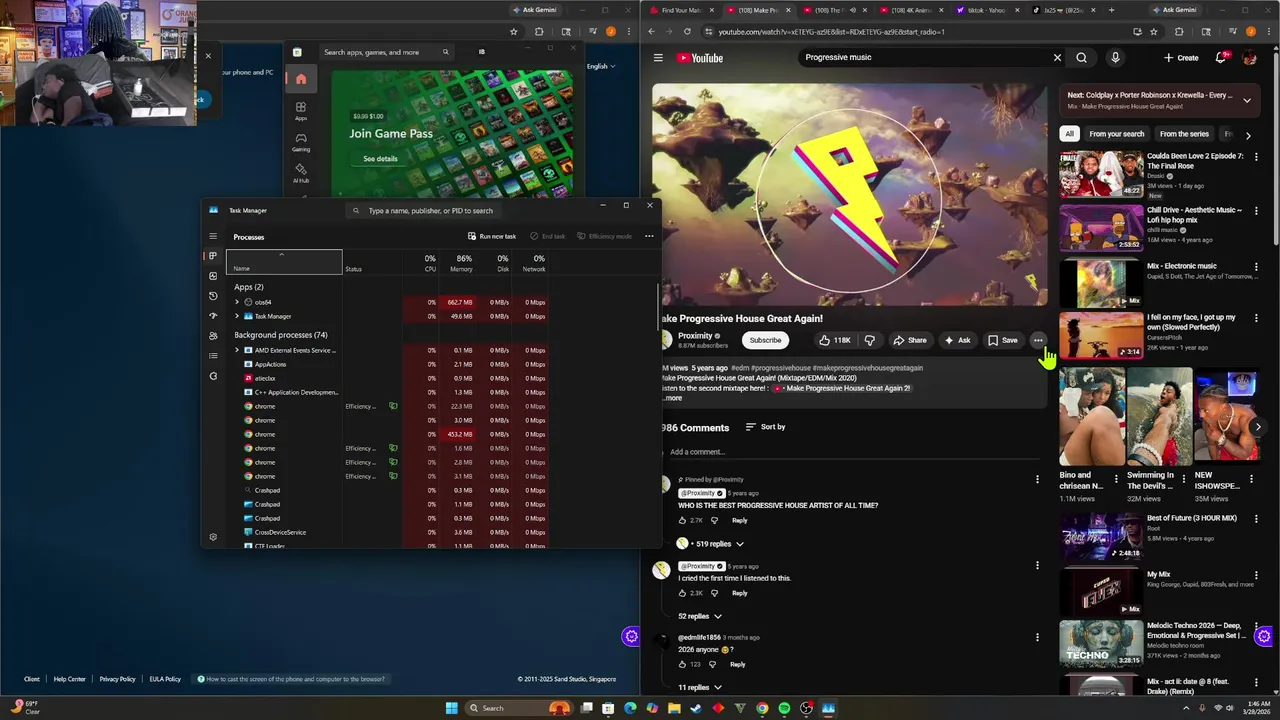This screenshot has height=720, width=1280.
Task: Open YouTube guide hamburger menu
Action: tap(658, 58)
